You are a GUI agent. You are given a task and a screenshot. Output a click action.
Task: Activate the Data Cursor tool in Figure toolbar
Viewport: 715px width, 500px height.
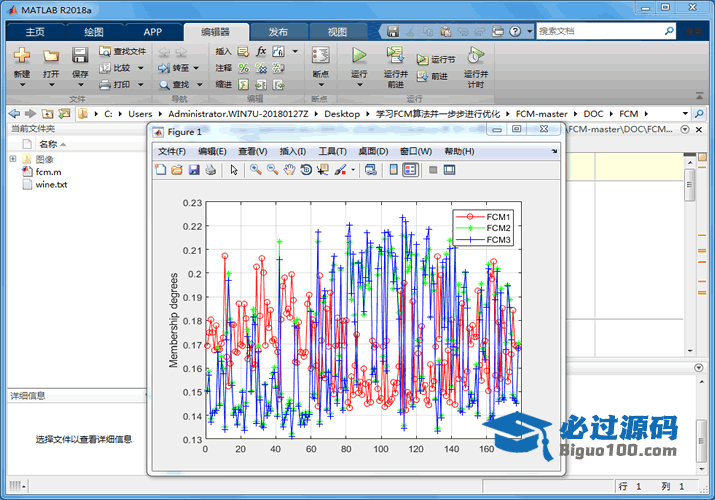pyautogui.click(x=322, y=170)
